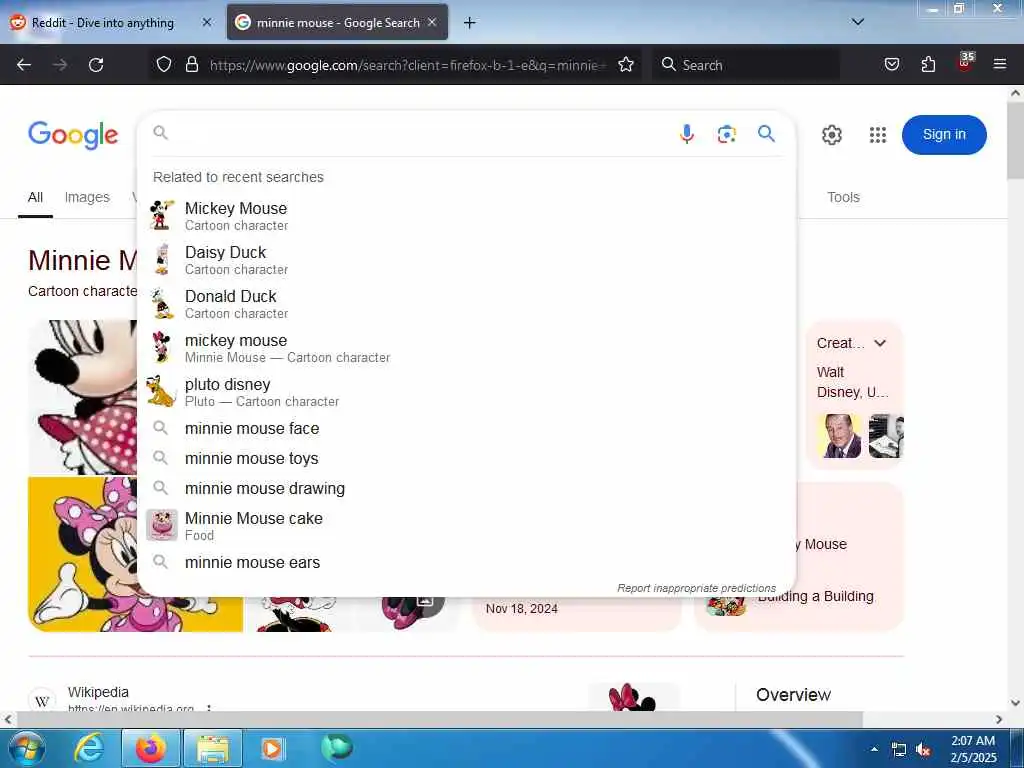Click the site padlock icon
Screen dimensions: 1024x768
191,64
